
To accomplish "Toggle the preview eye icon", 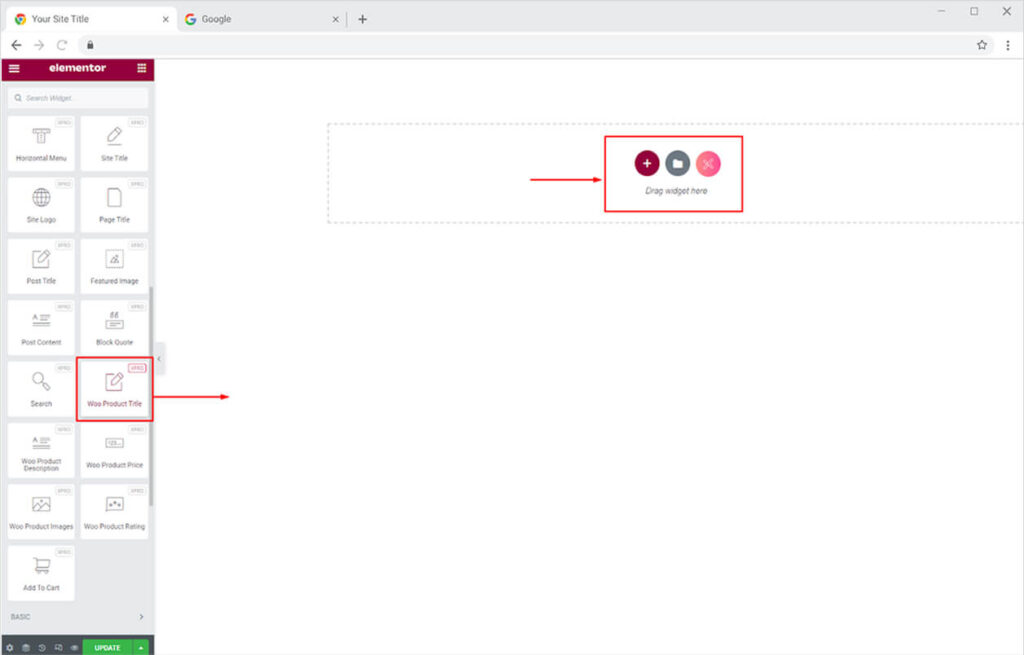I will pos(74,647).
